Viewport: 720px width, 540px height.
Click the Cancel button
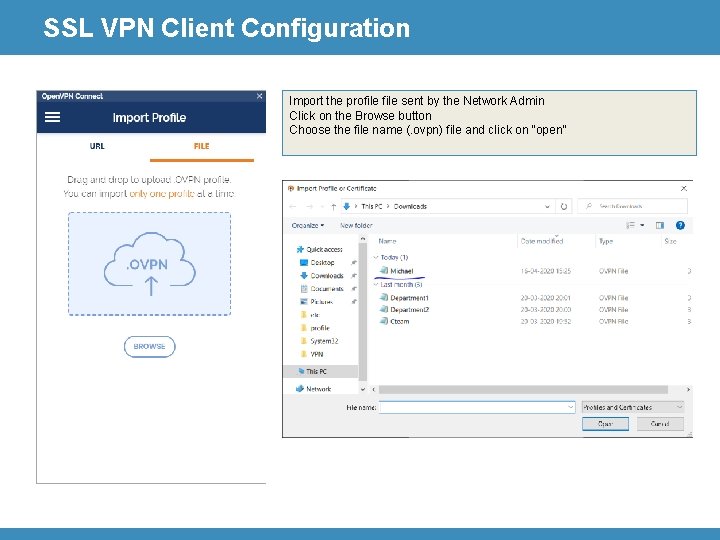(660, 424)
